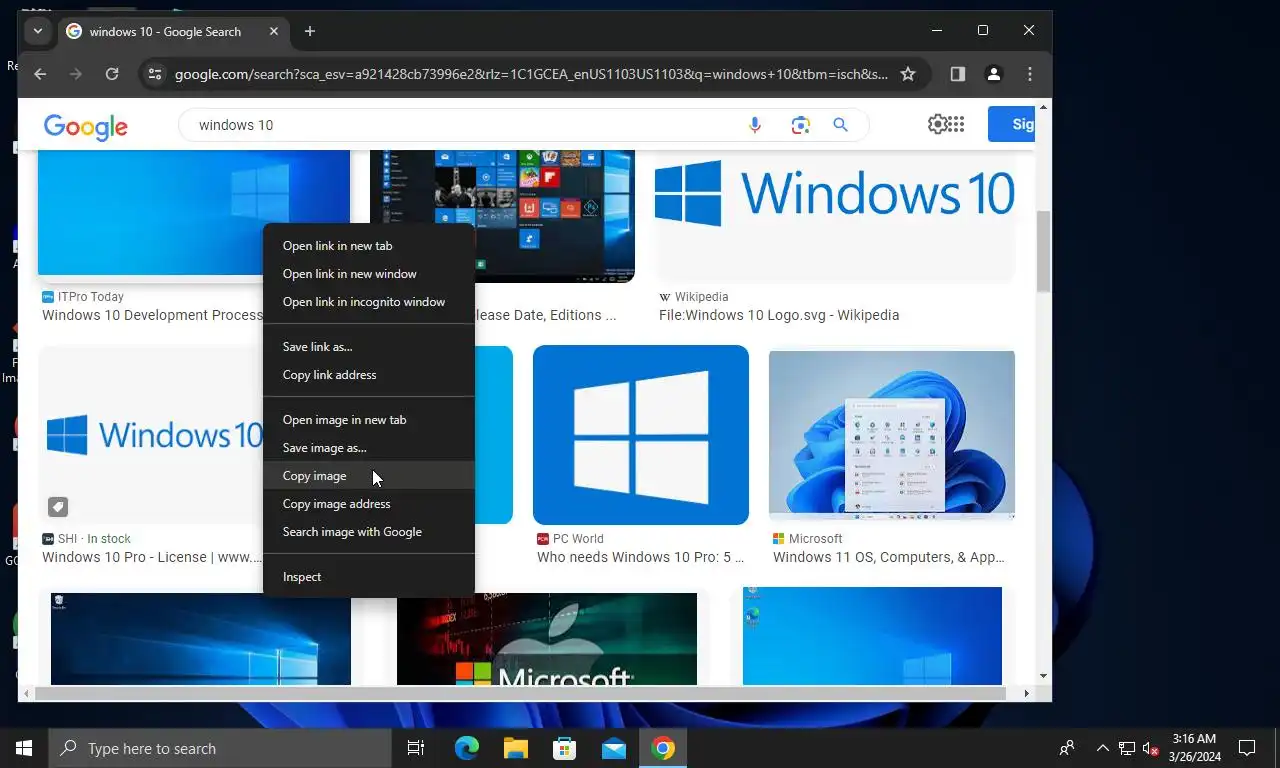Open the Chrome side panel icon
Viewport: 1280px width, 768px height.
pos(957,74)
